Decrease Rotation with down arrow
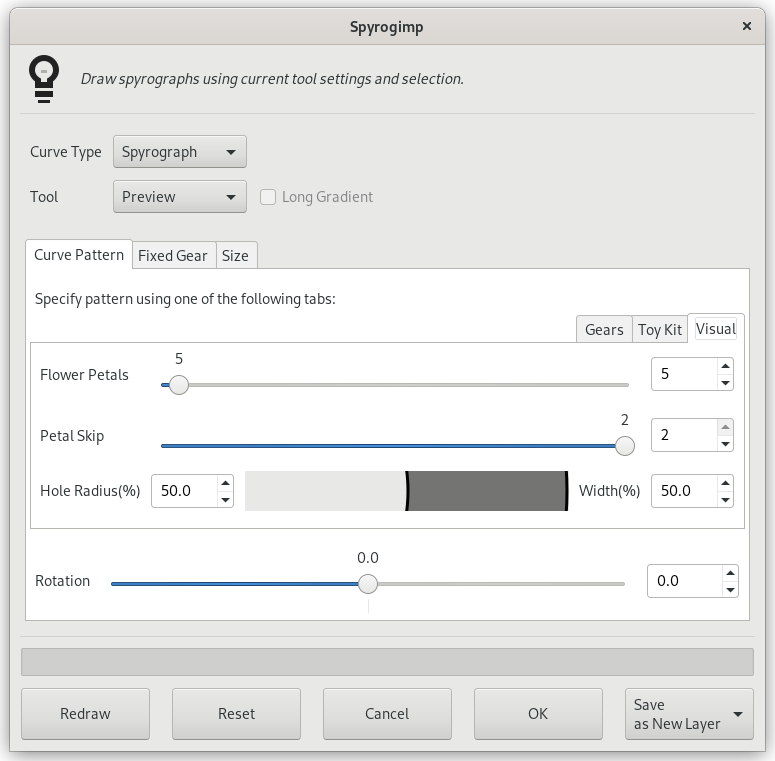Image resolution: width=775 pixels, height=761 pixels. (730, 590)
